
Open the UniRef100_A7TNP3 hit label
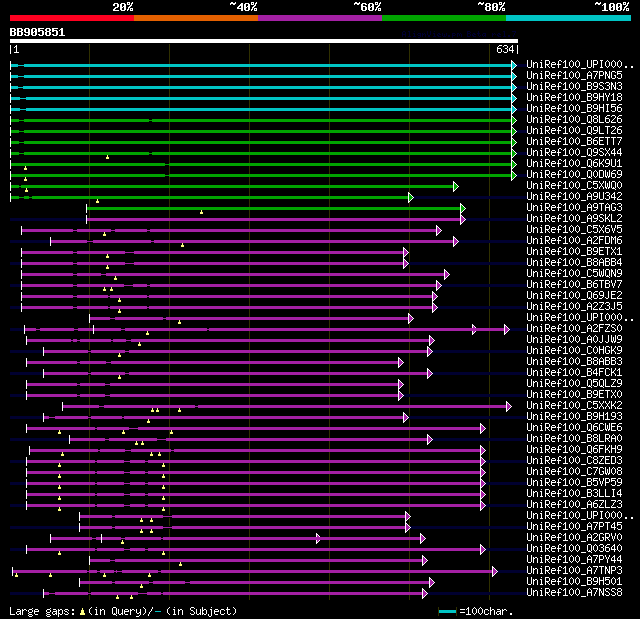pos(574,571)
